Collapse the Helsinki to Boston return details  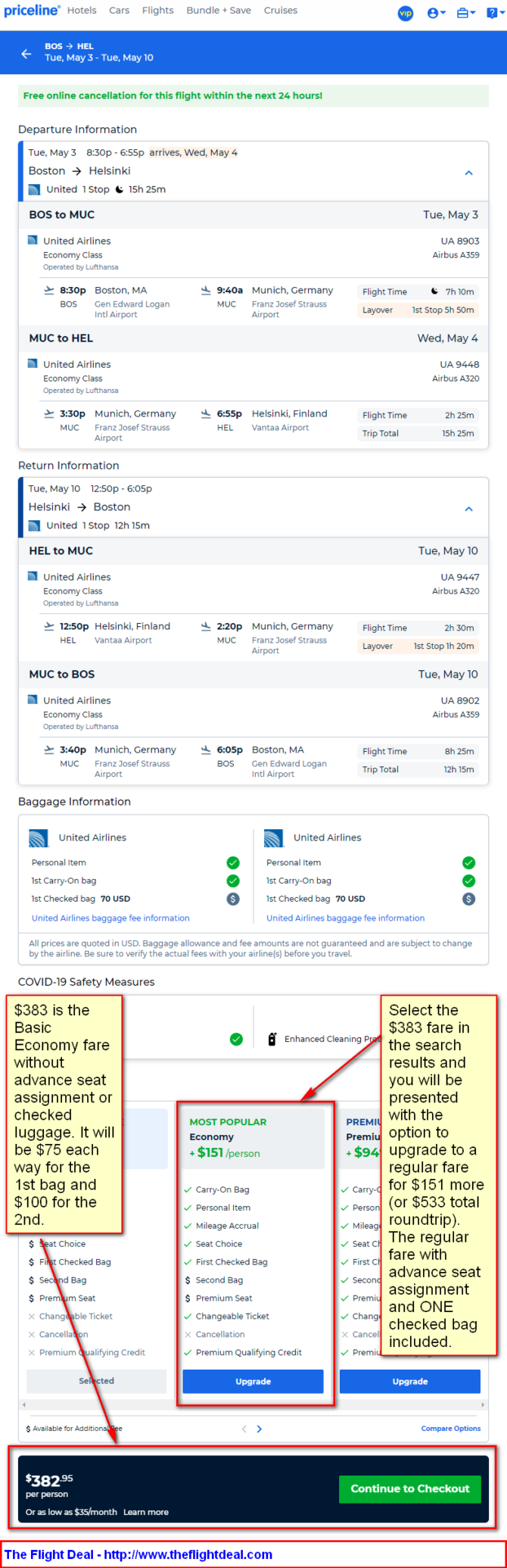(468, 509)
